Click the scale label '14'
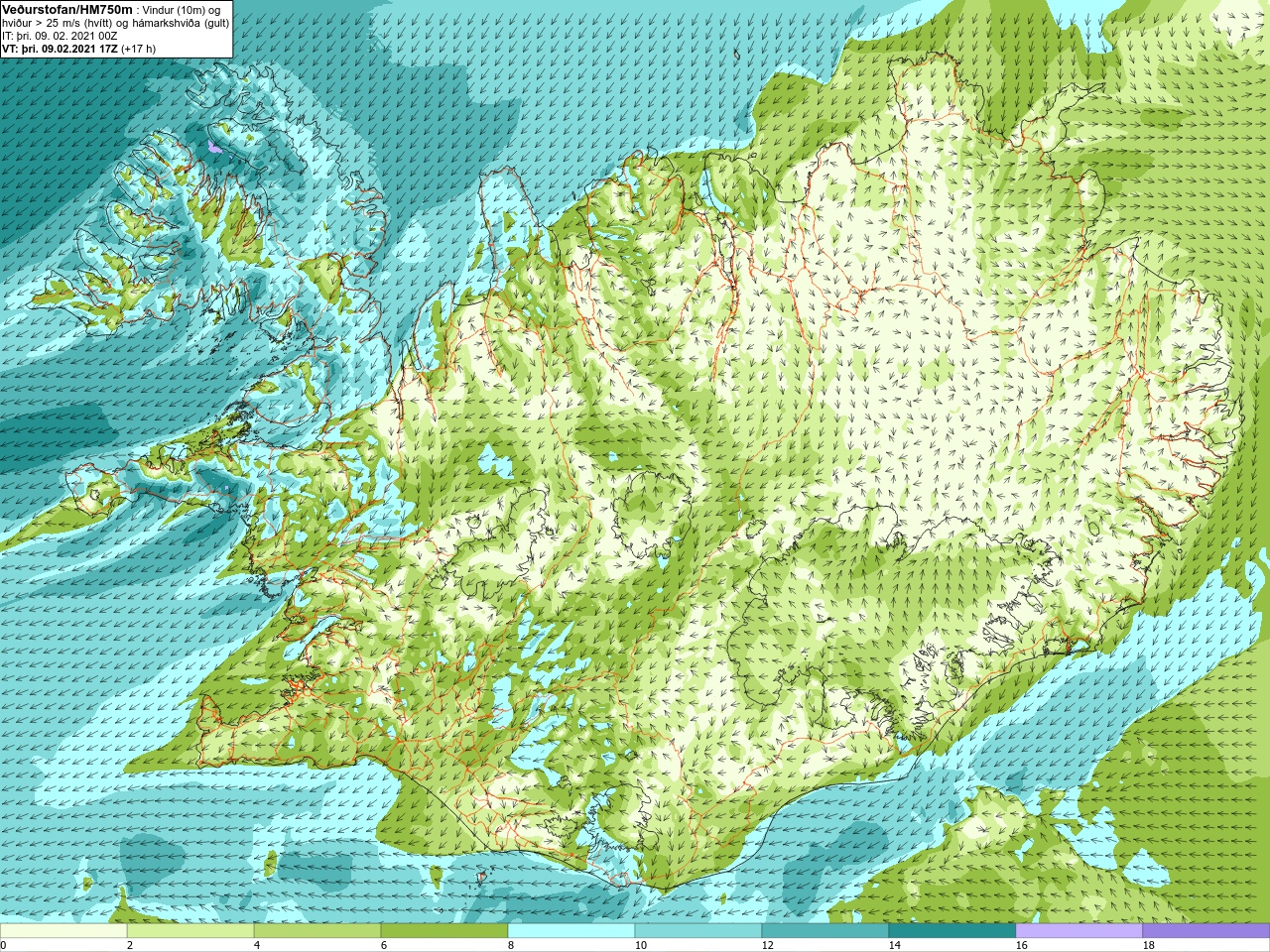The image size is (1270, 952). (x=894, y=945)
